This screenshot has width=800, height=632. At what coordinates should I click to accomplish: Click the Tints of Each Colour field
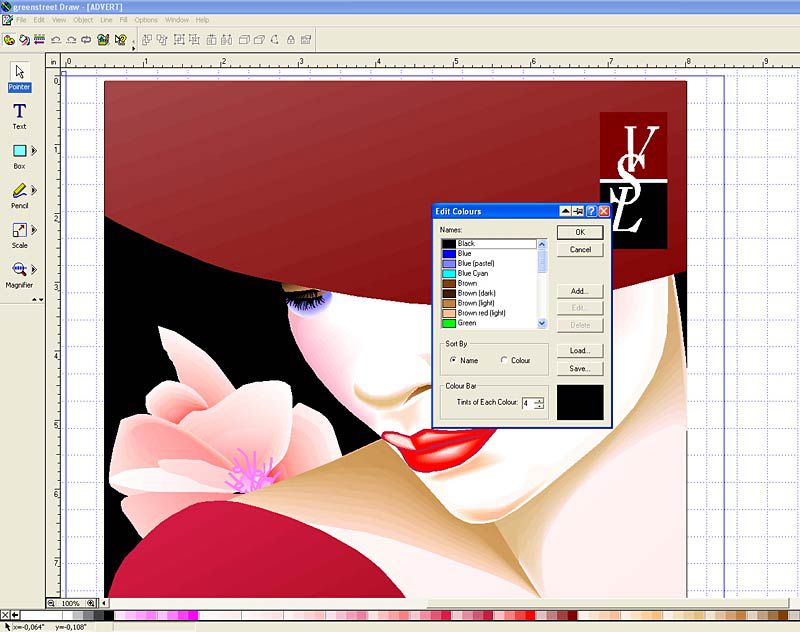(x=526, y=403)
